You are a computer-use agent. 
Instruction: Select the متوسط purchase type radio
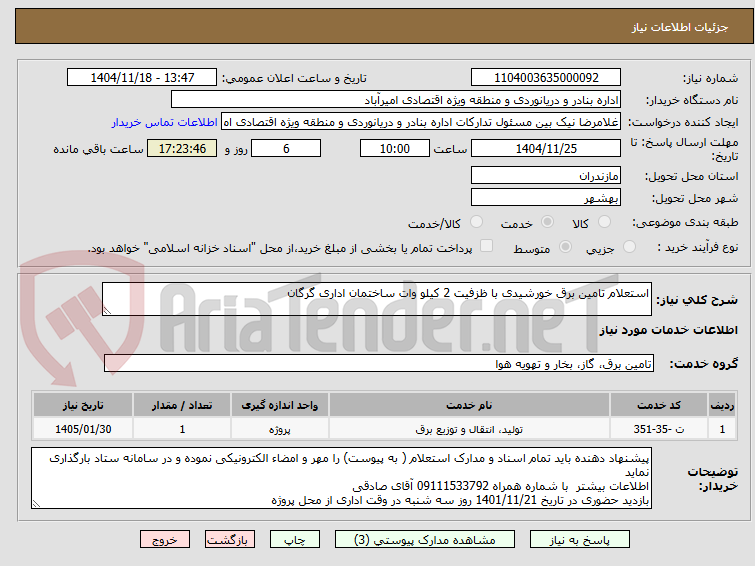[565, 247]
